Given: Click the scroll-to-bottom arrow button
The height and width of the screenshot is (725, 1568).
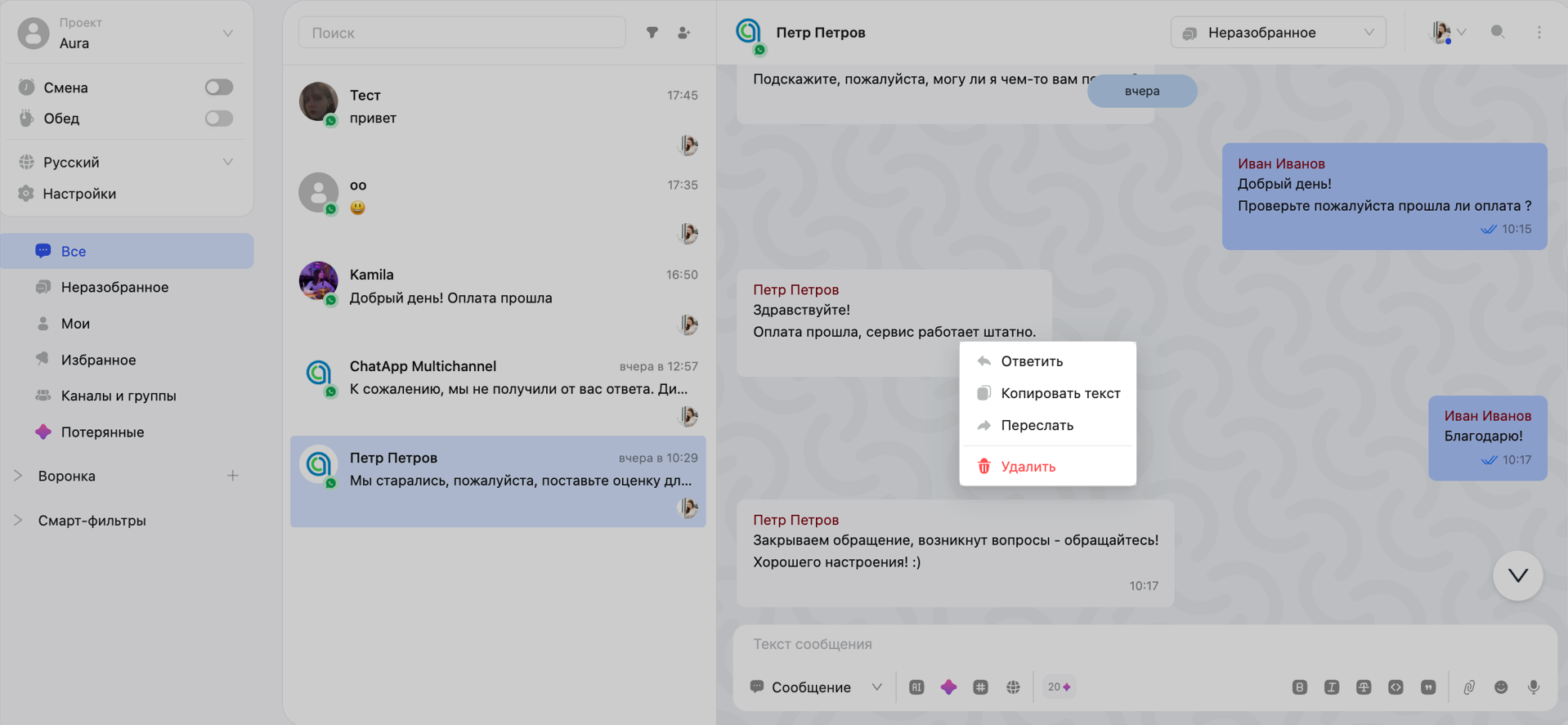Looking at the screenshot, I should click(x=1517, y=575).
